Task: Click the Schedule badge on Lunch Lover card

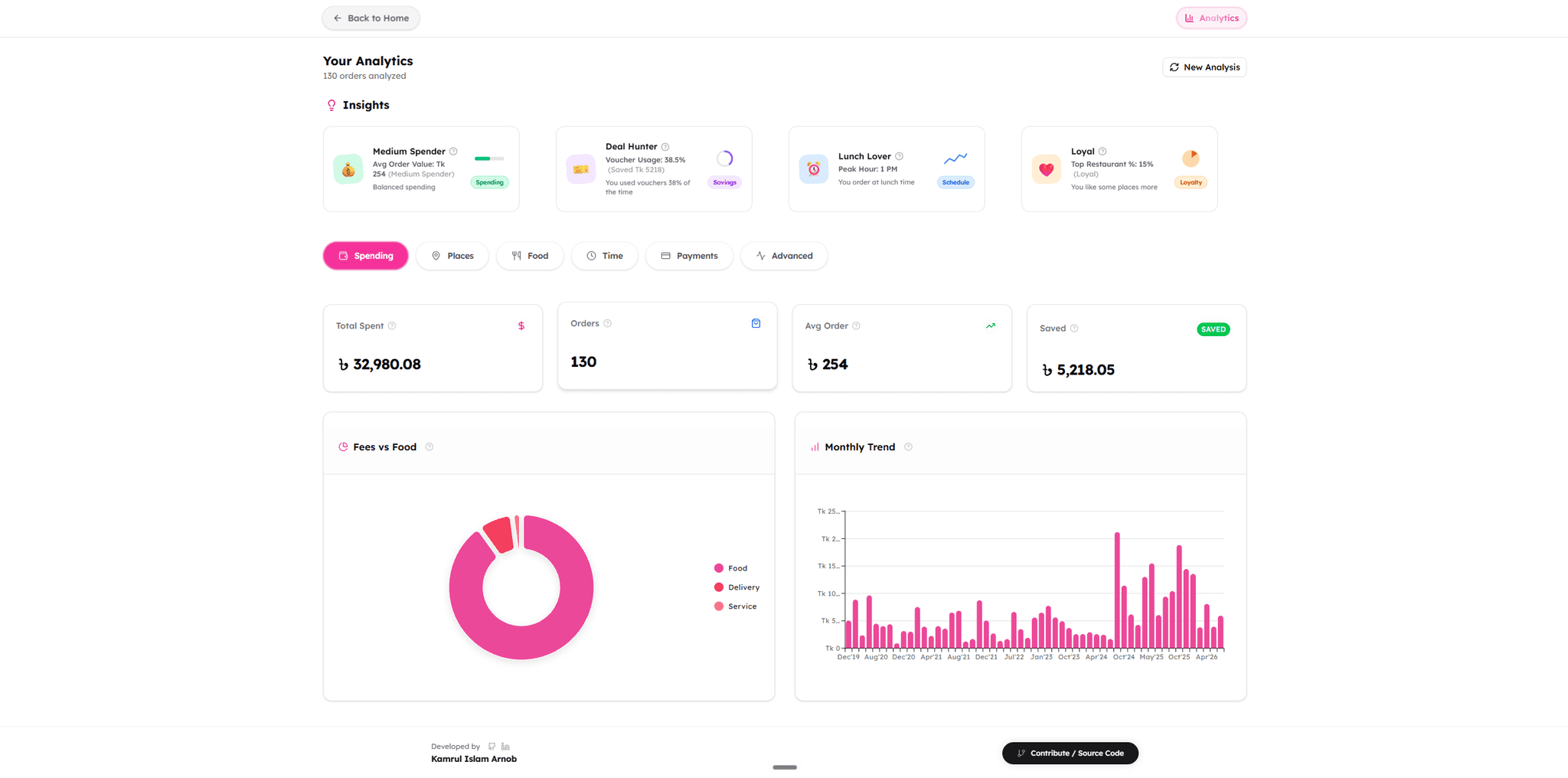Action: point(955,182)
